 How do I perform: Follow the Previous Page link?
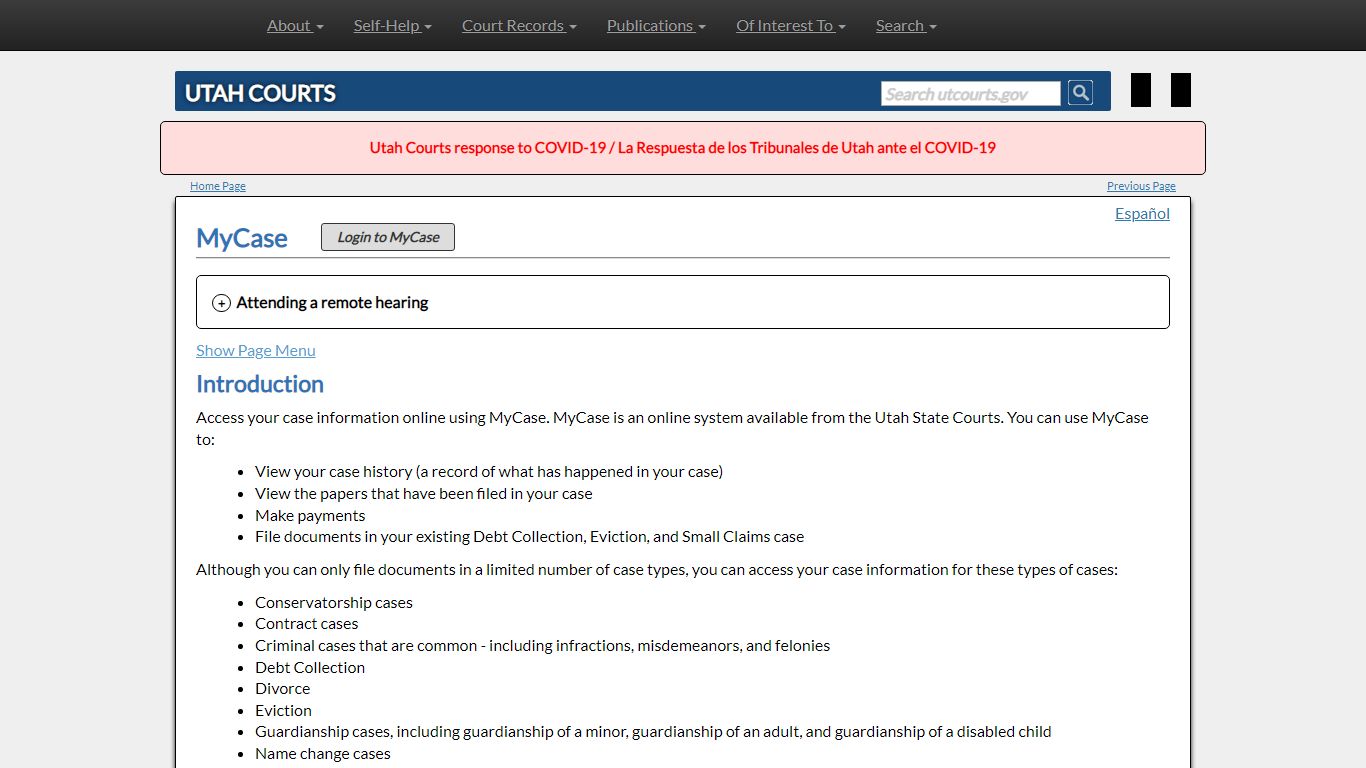pos(1141,186)
